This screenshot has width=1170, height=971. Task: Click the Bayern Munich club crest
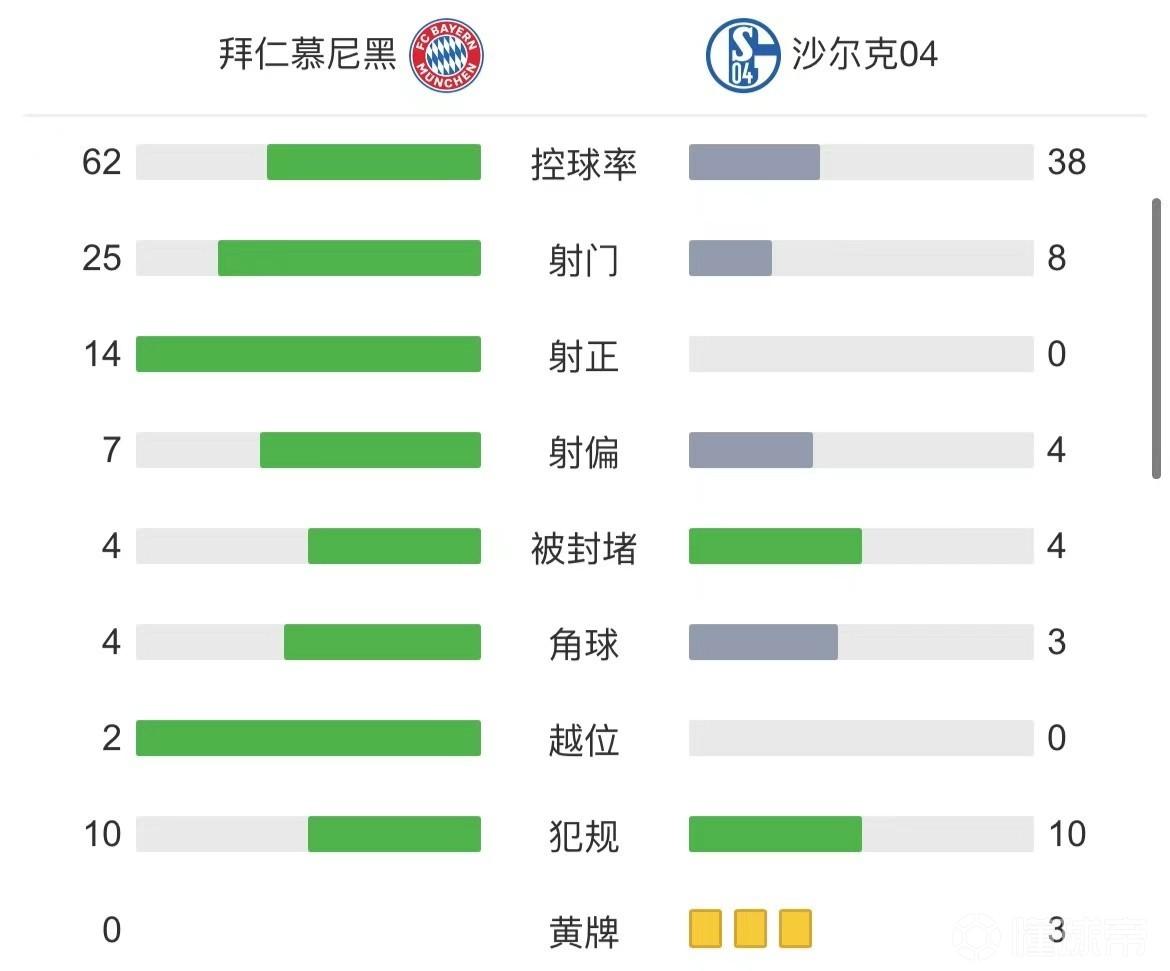point(447,55)
